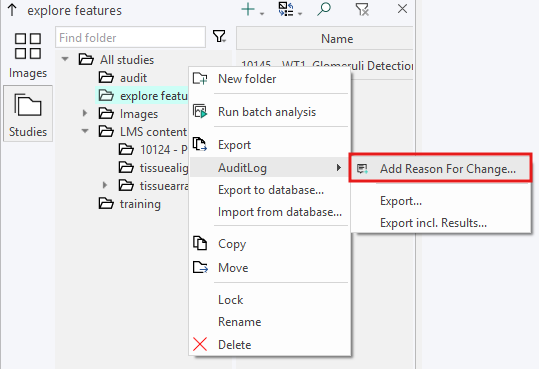Choose Copy from context menu
This screenshot has height=369, width=539.
(x=270, y=244)
